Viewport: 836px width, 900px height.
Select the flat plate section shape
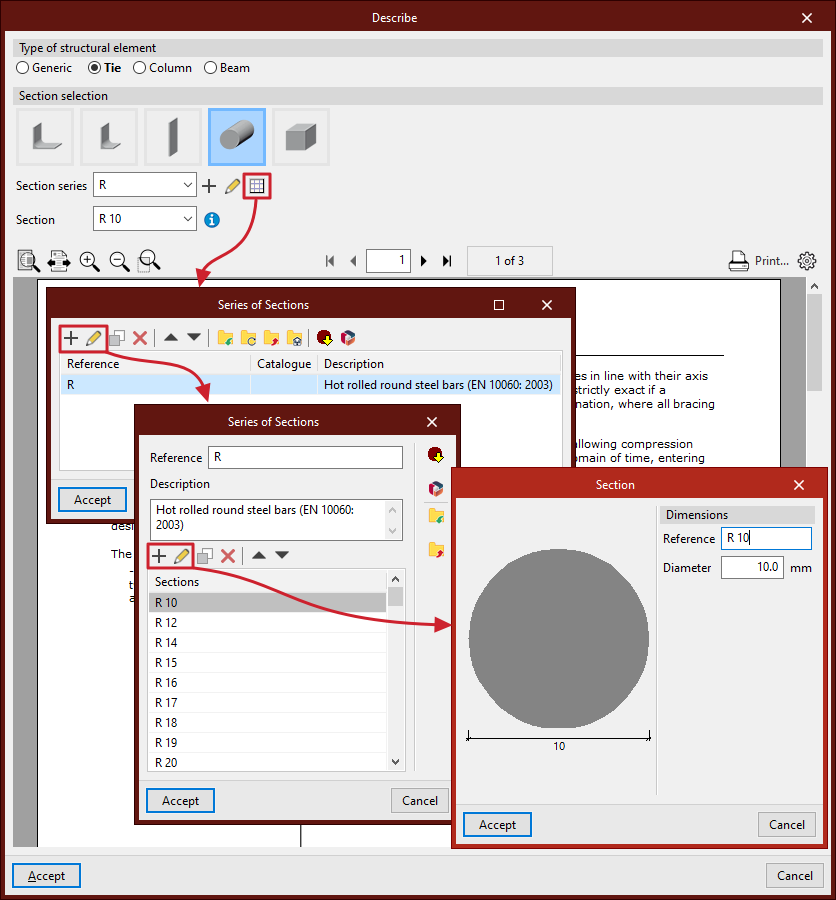coord(173,137)
